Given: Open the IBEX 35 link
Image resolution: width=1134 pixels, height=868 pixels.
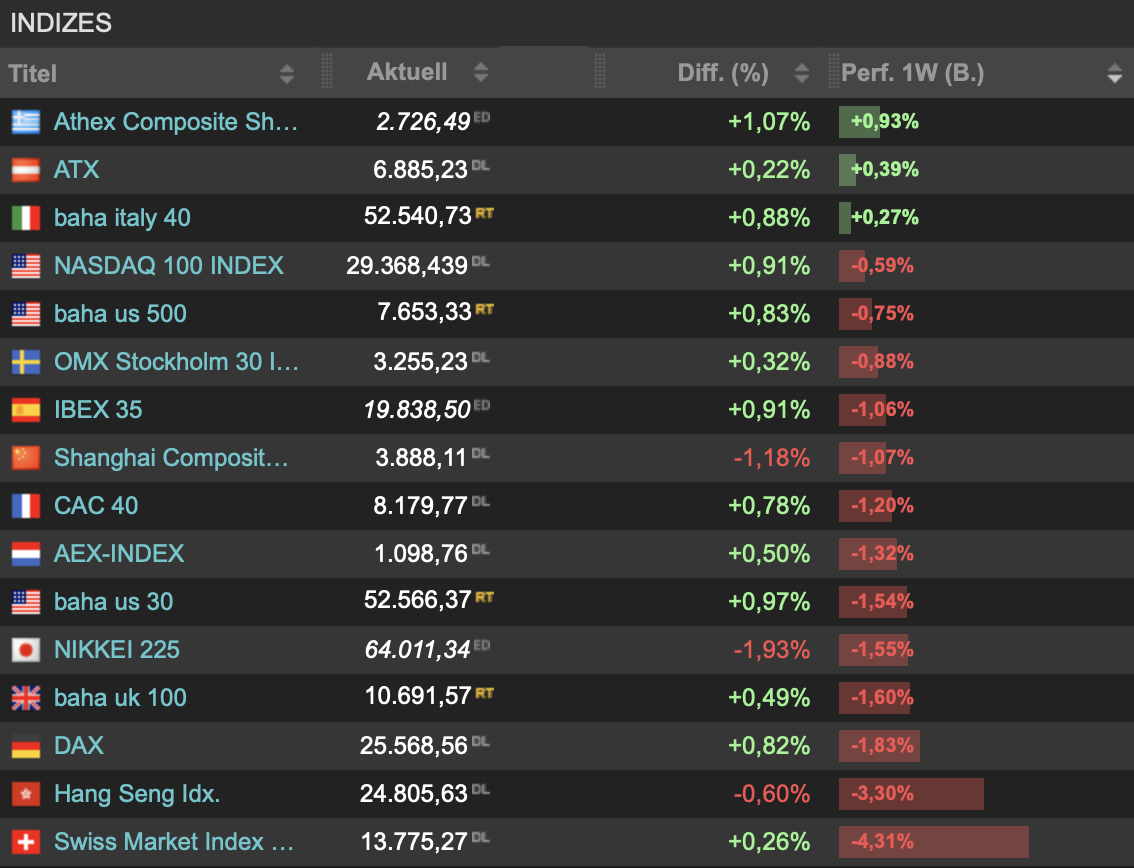Looking at the screenshot, I should (x=98, y=409).
